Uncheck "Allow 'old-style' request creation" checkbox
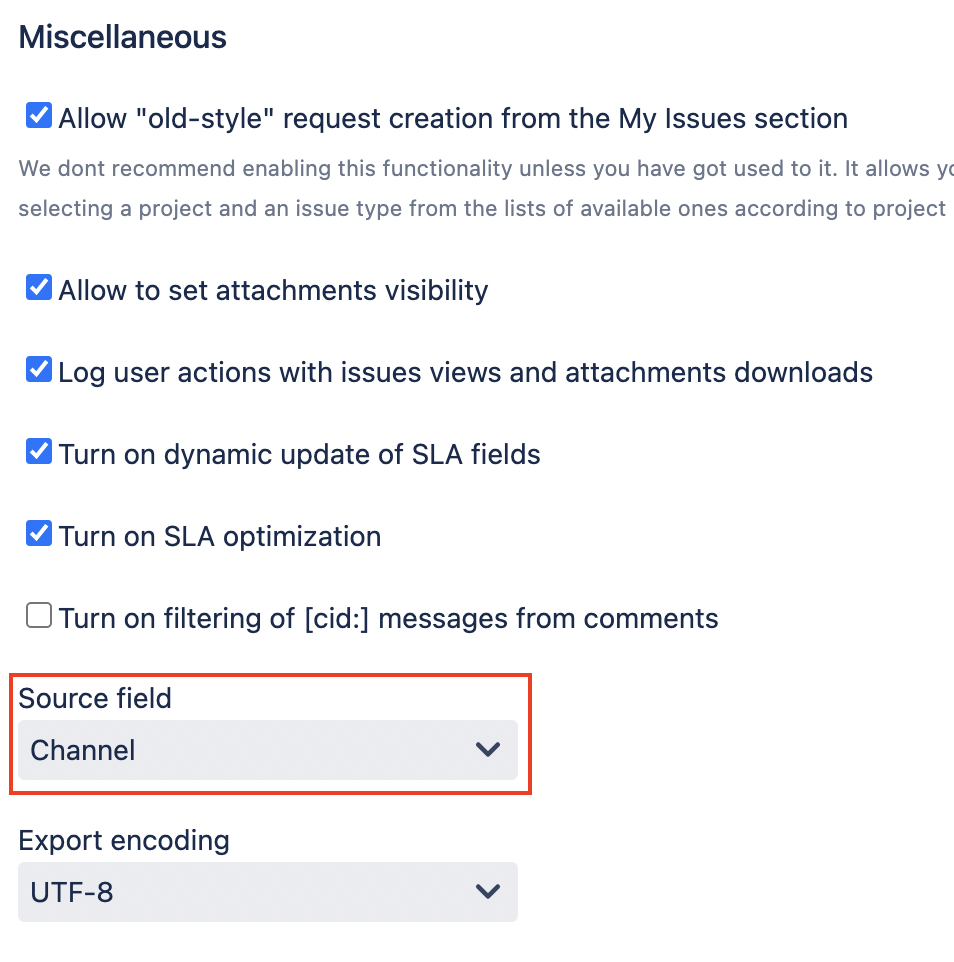954x962 pixels. pos(38,115)
